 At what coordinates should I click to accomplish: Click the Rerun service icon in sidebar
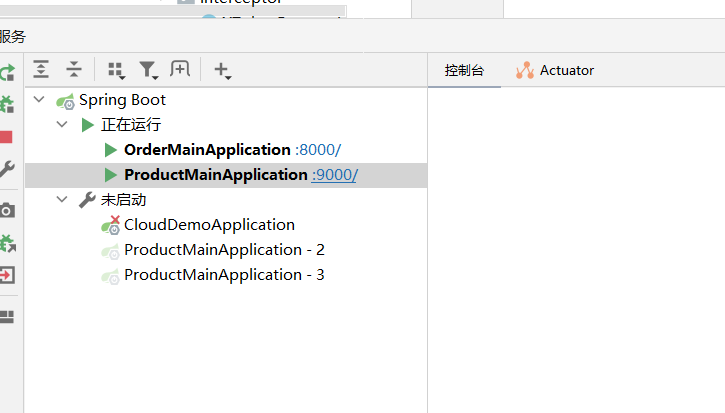(7, 73)
